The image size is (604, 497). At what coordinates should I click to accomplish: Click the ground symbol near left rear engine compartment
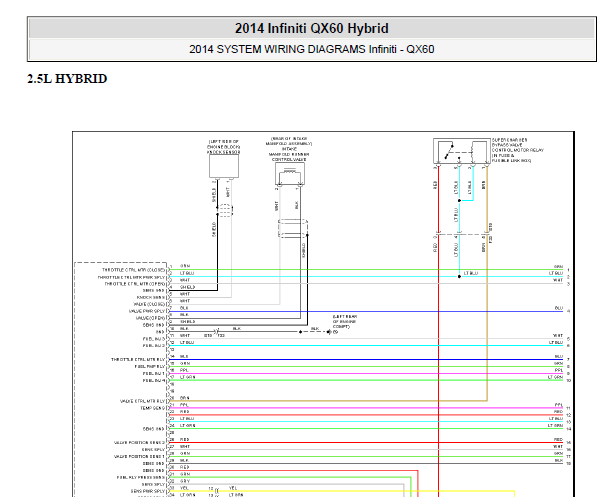329,332
